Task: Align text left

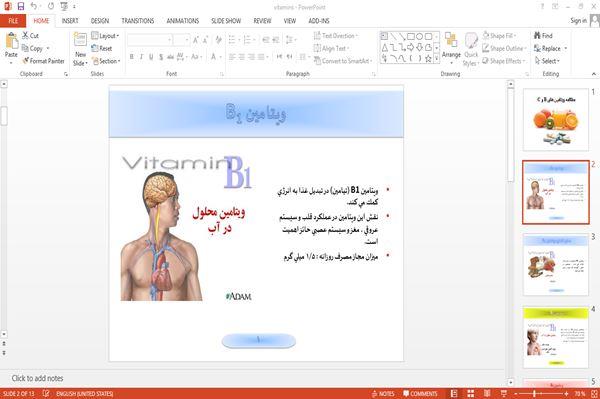Action: [x=232, y=57]
